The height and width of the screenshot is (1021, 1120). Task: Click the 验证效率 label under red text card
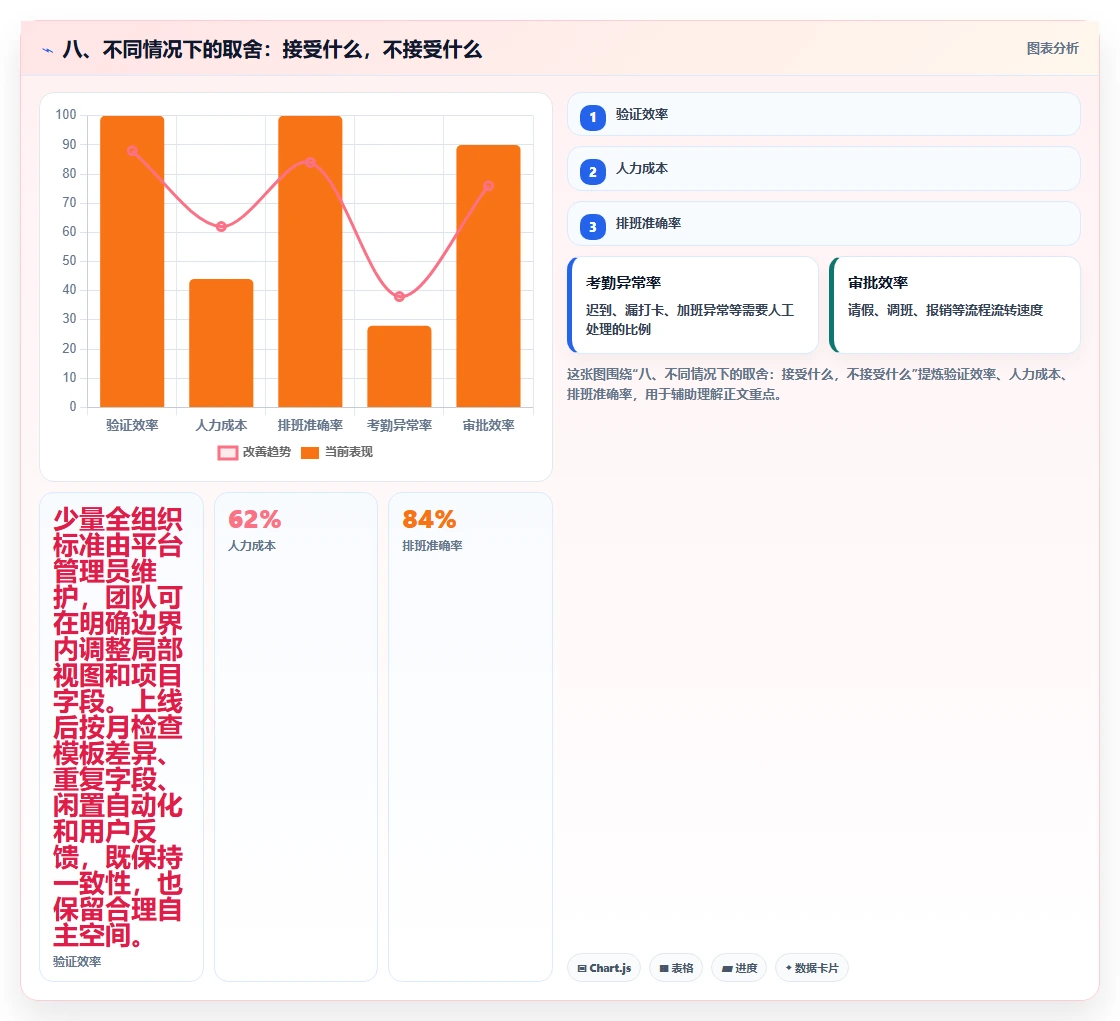click(x=77, y=962)
